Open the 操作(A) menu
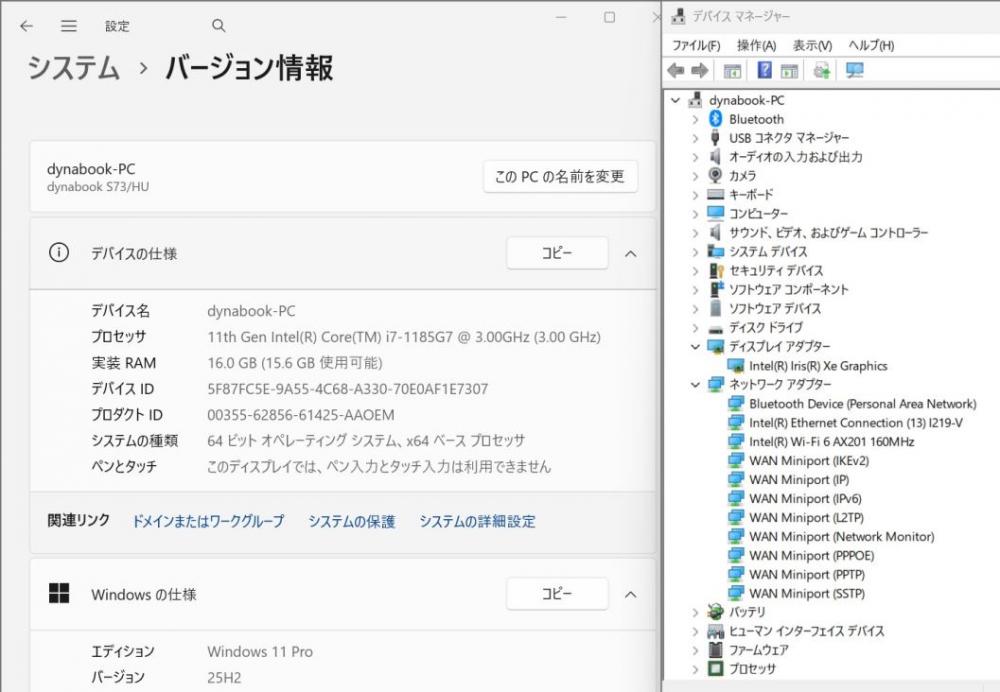 [x=756, y=45]
